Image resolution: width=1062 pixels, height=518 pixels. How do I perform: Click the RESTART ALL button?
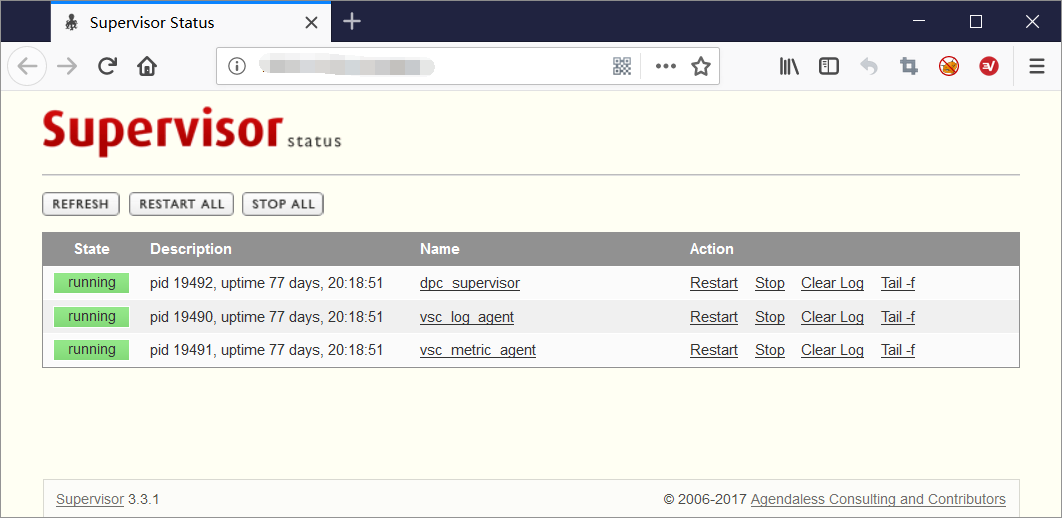(x=182, y=204)
